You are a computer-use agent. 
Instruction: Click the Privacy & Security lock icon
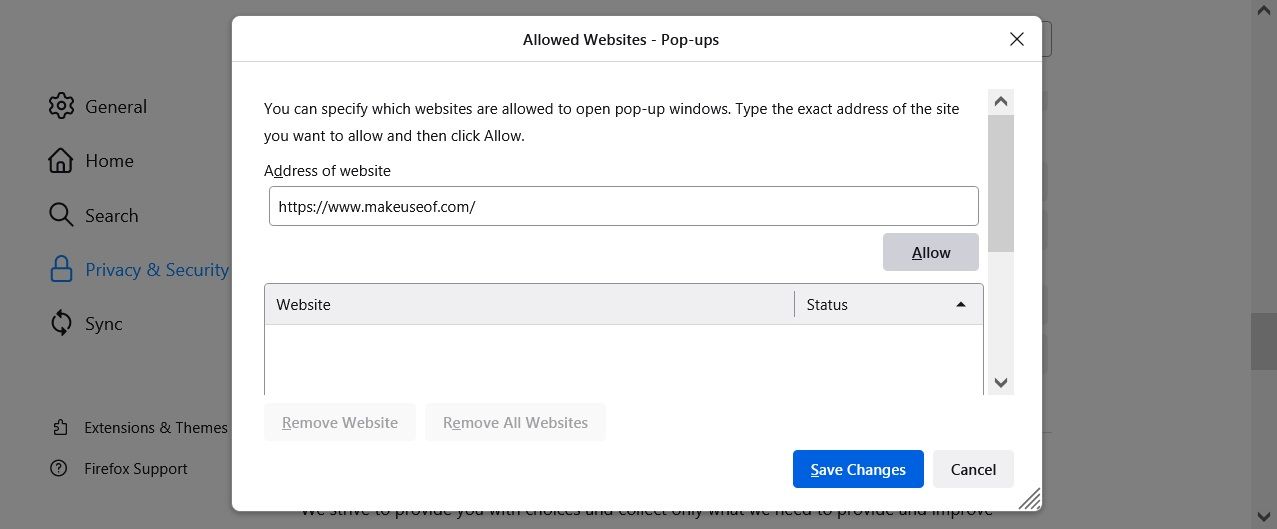[61, 269]
